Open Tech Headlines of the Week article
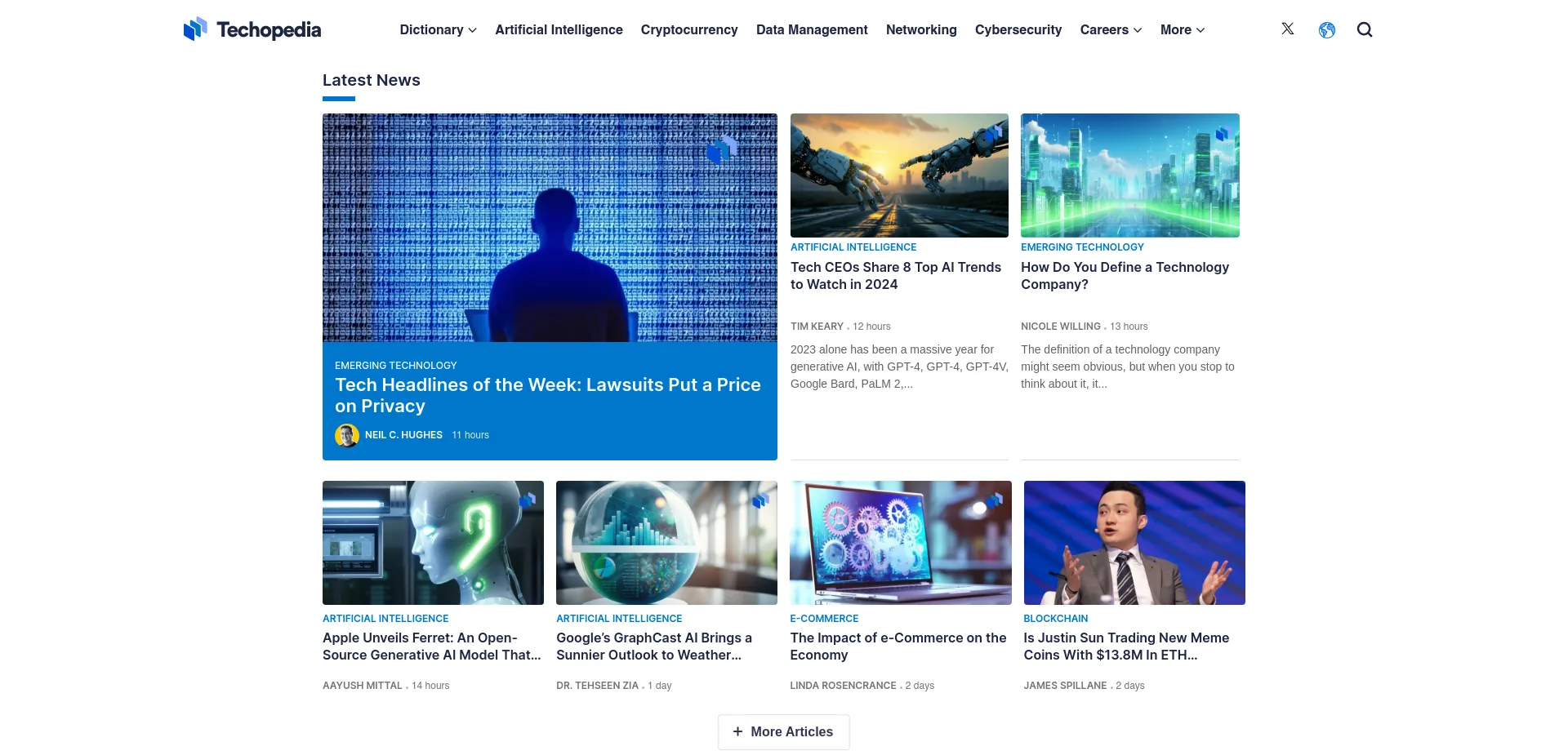 pos(548,395)
